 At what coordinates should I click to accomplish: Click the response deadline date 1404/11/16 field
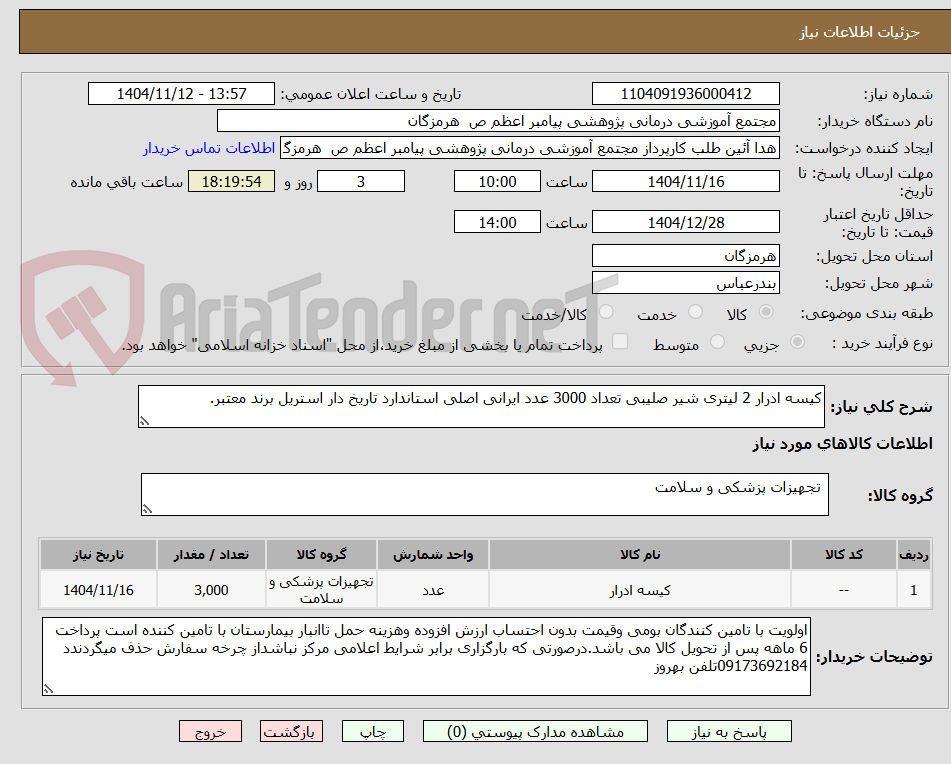[685, 181]
